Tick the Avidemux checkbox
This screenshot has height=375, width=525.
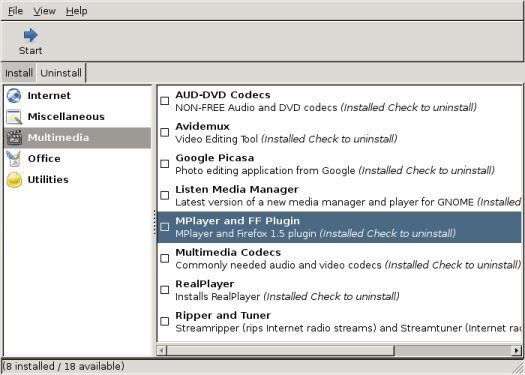pyautogui.click(x=165, y=132)
